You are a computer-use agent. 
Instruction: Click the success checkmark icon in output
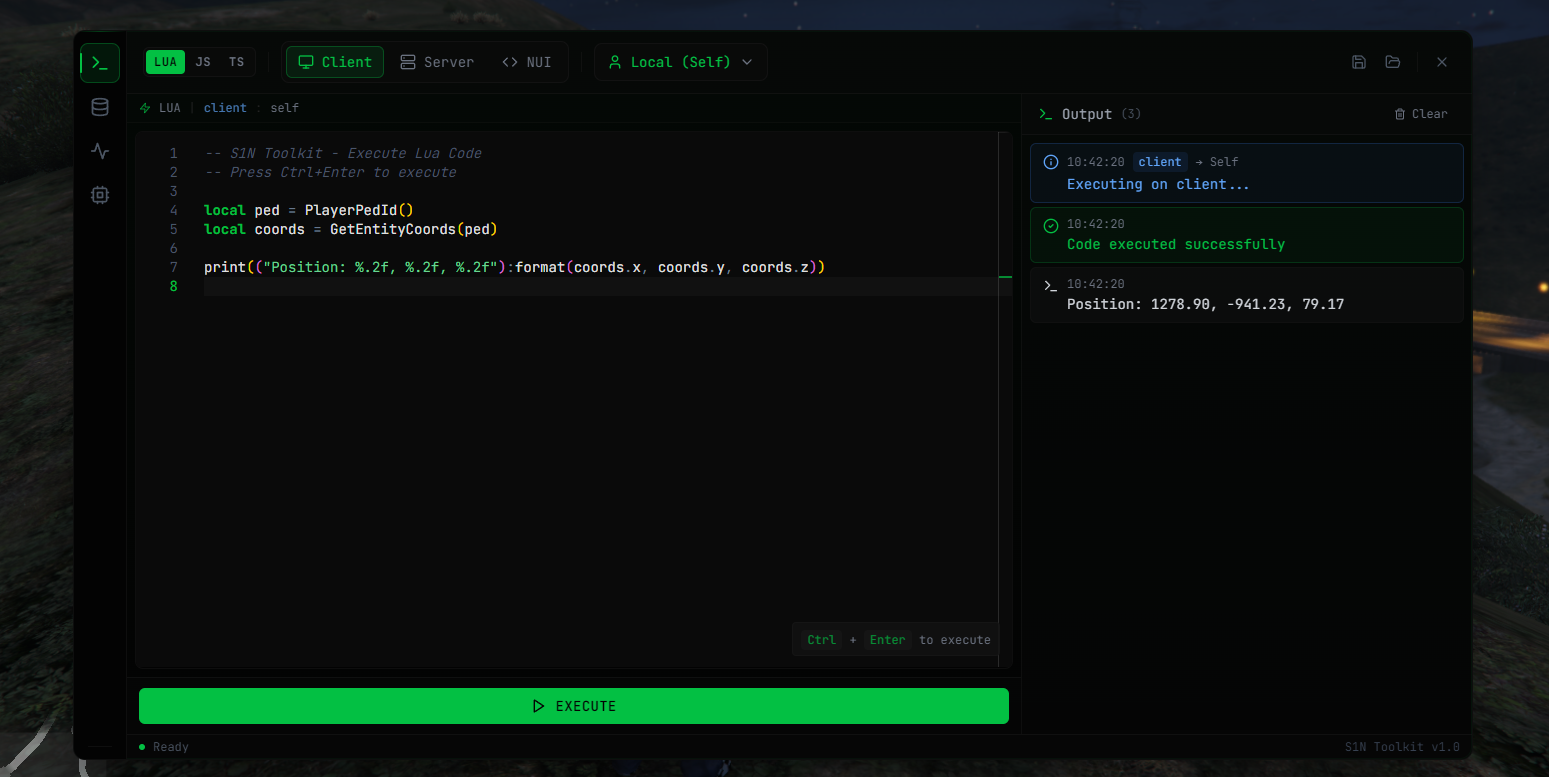pyautogui.click(x=1050, y=226)
